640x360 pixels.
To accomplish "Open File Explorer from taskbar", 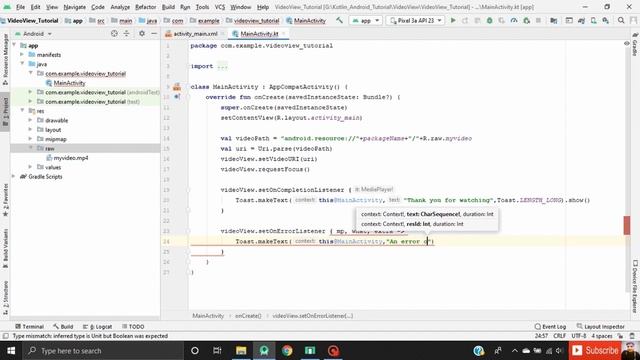I will click(x=241, y=351).
